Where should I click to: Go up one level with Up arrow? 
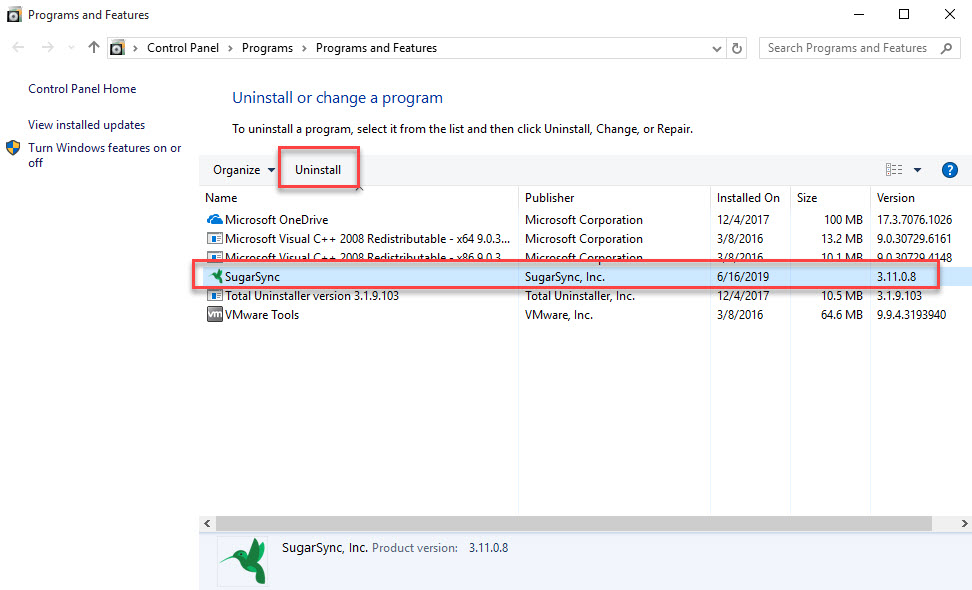point(94,47)
